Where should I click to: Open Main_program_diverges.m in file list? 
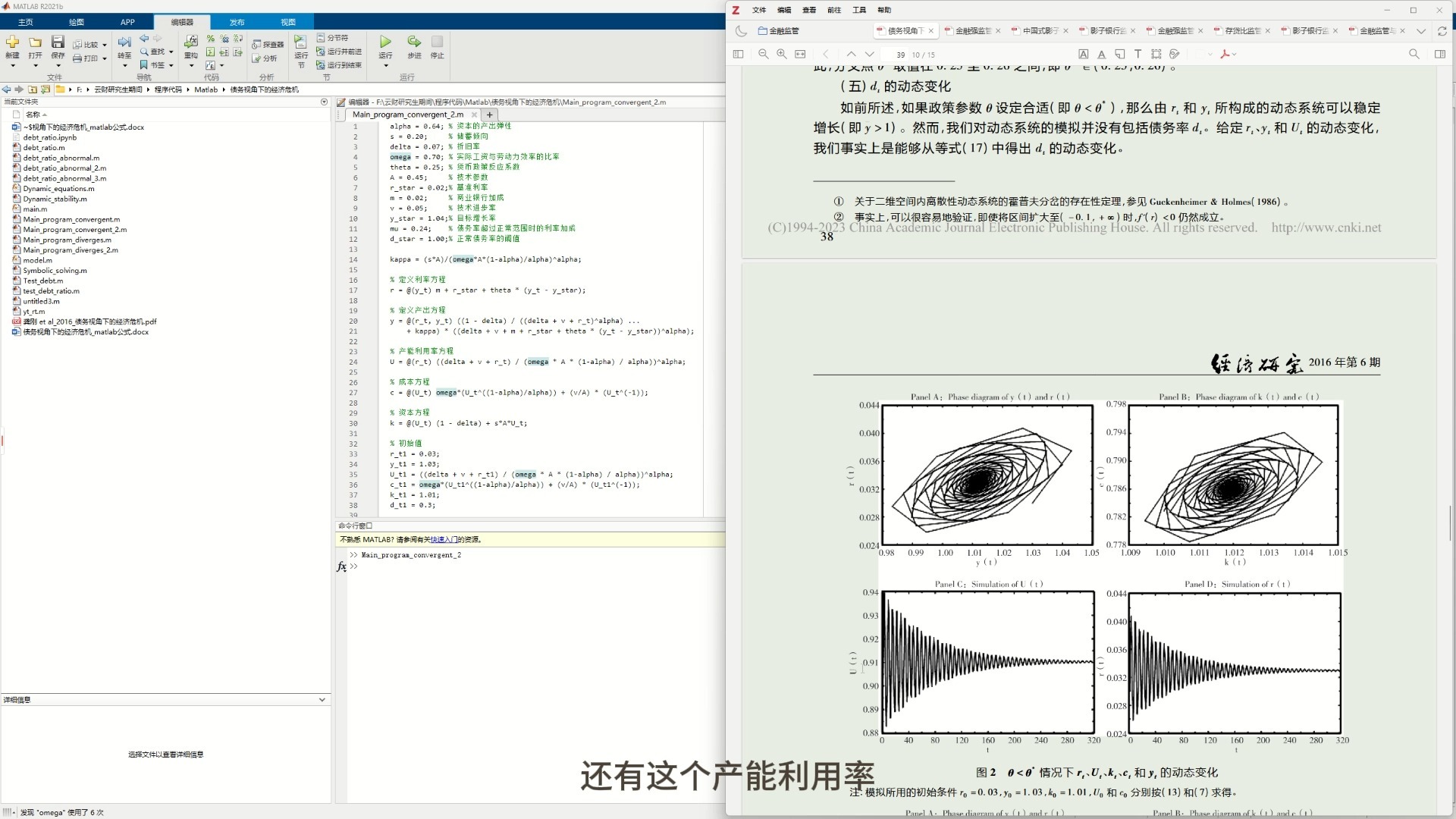coord(67,240)
